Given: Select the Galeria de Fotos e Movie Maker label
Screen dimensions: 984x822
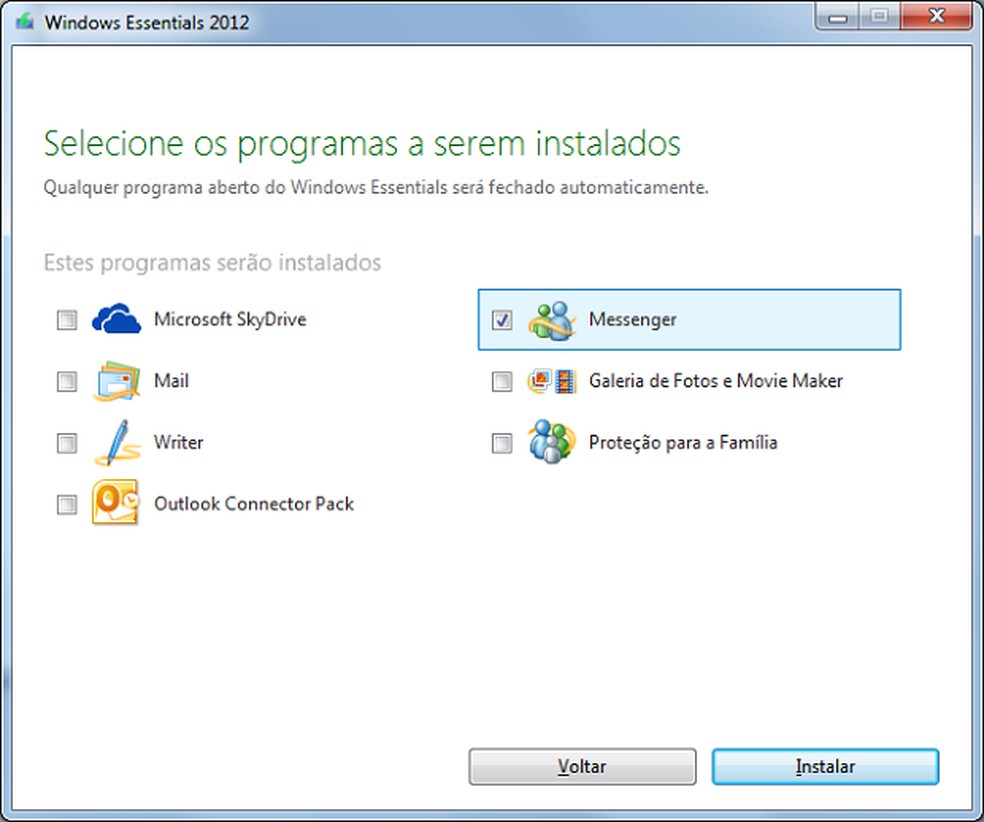Looking at the screenshot, I should pyautogui.click(x=716, y=381).
